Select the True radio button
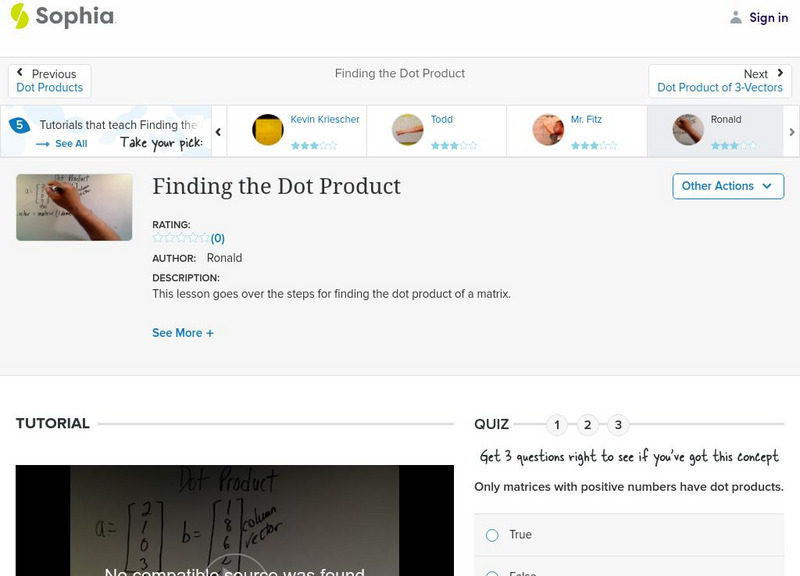This screenshot has width=800, height=576. (492, 535)
